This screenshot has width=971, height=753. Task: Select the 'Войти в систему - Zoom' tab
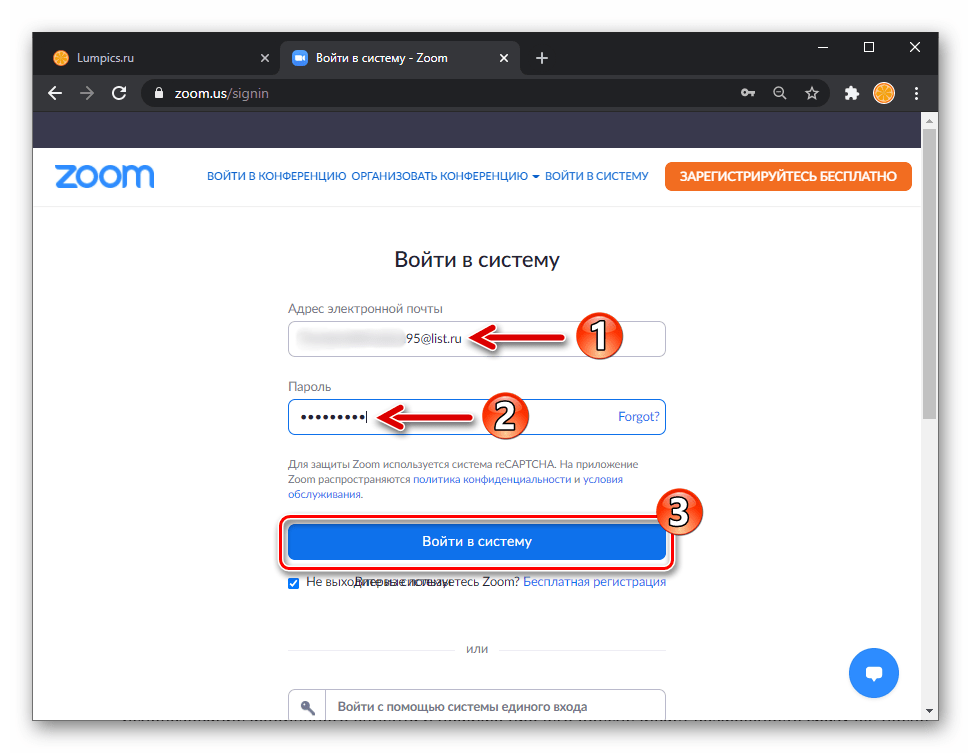pos(399,58)
